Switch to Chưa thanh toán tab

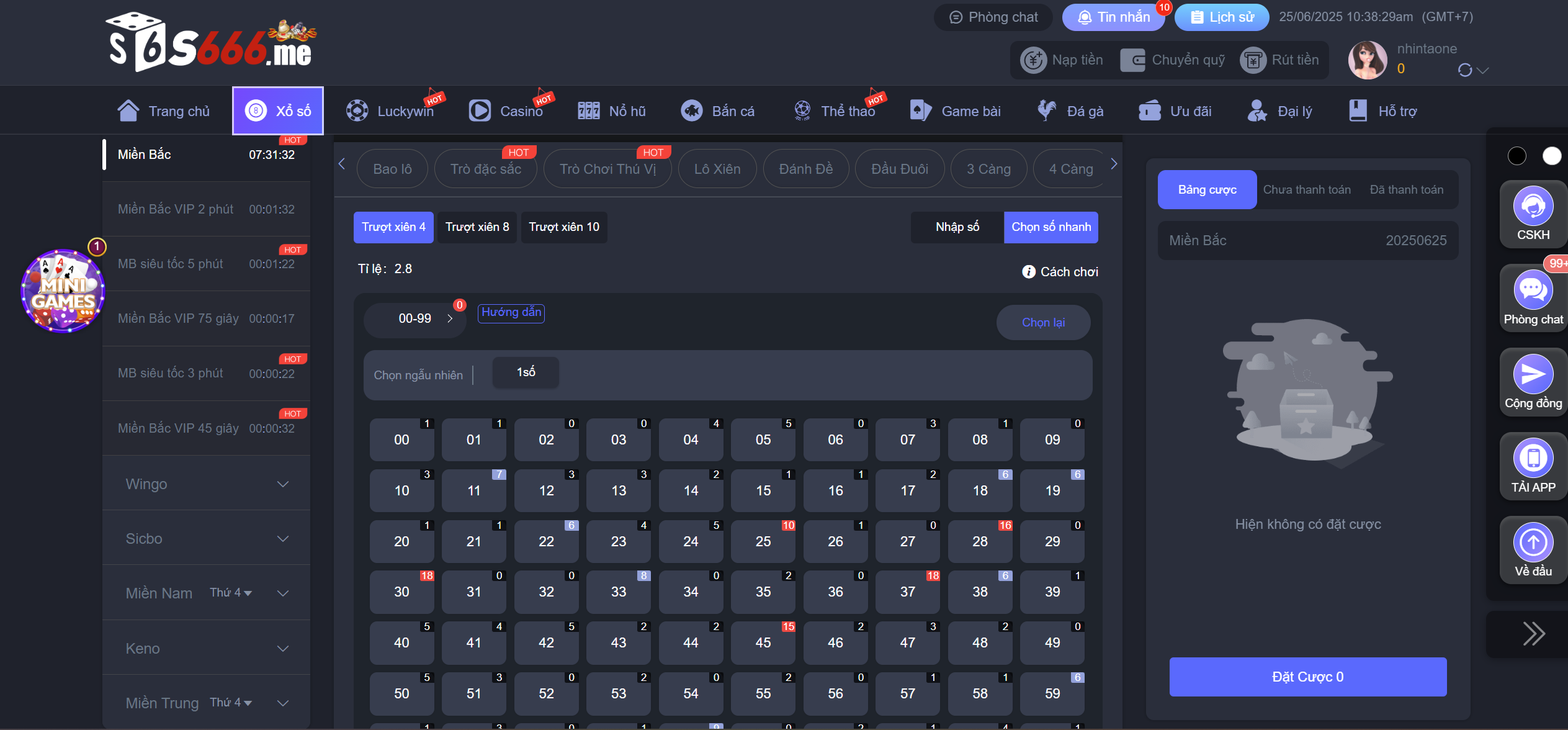(x=1307, y=190)
